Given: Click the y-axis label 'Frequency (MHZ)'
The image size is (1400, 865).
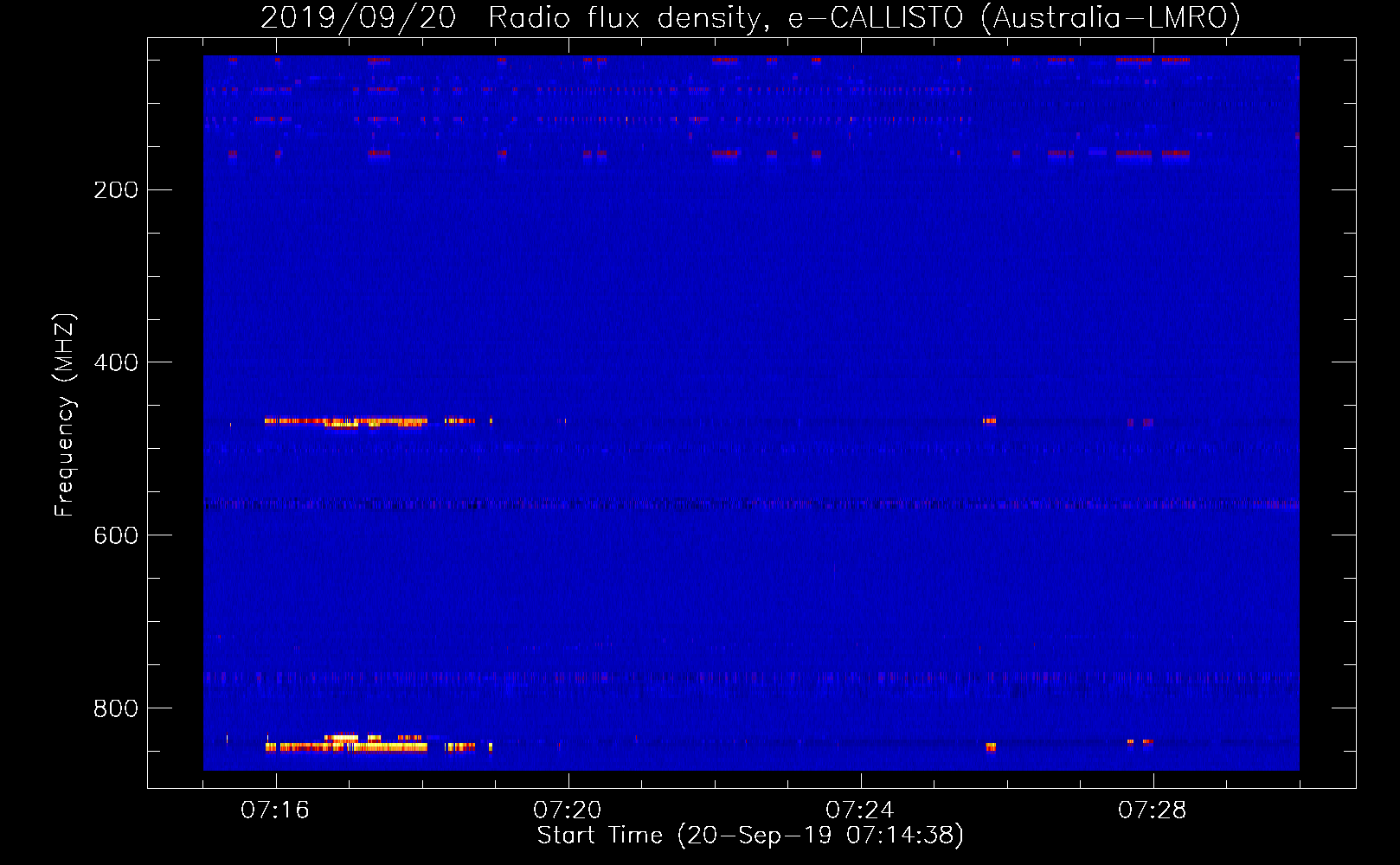Looking at the screenshot, I should (64, 415).
